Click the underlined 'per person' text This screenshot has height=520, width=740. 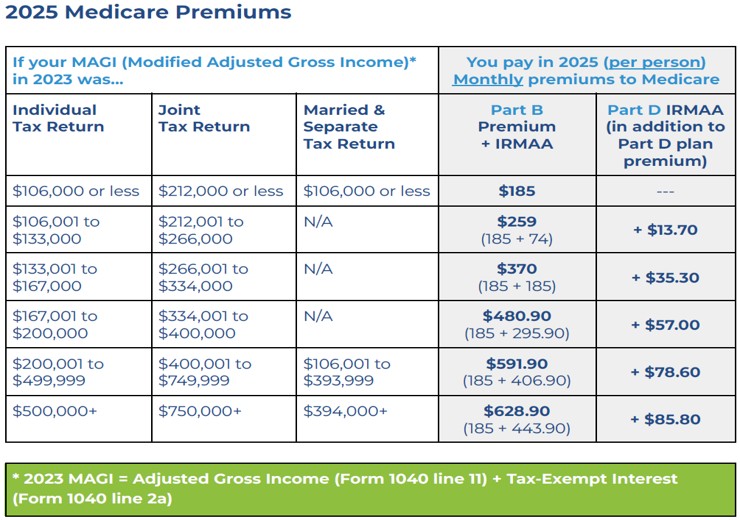tap(655, 62)
